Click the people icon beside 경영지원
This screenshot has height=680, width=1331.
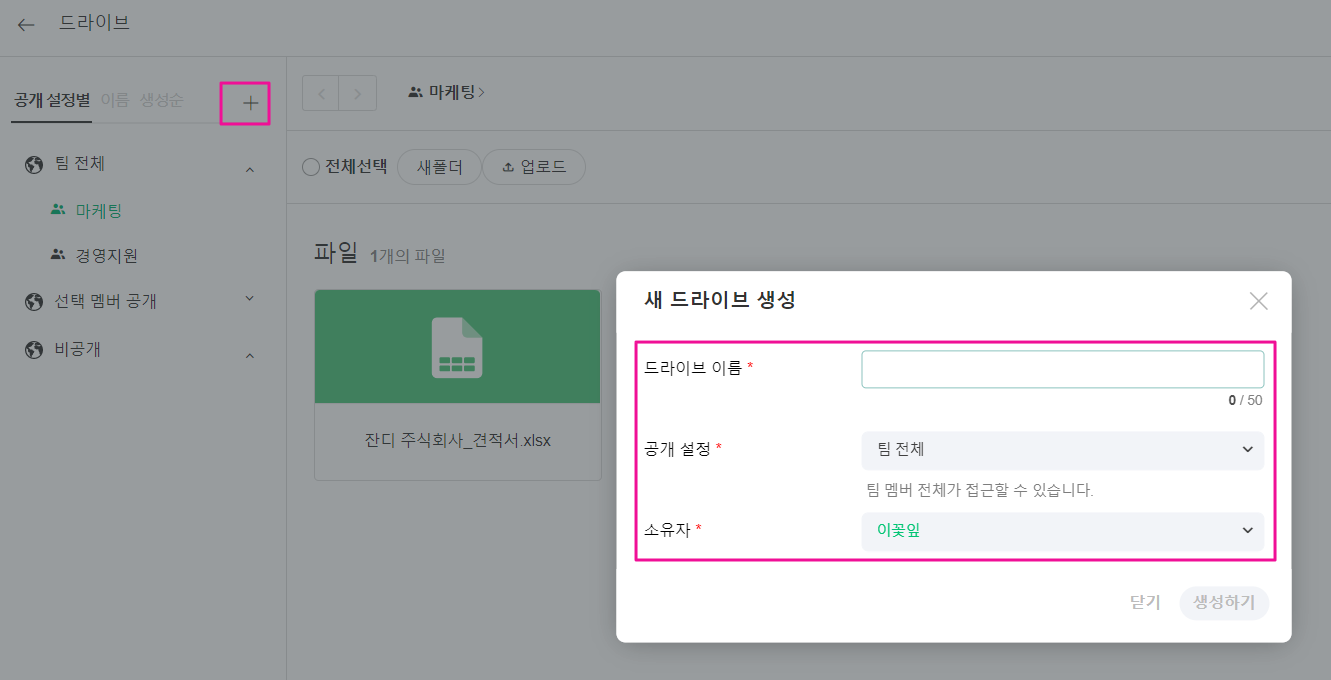(x=58, y=255)
